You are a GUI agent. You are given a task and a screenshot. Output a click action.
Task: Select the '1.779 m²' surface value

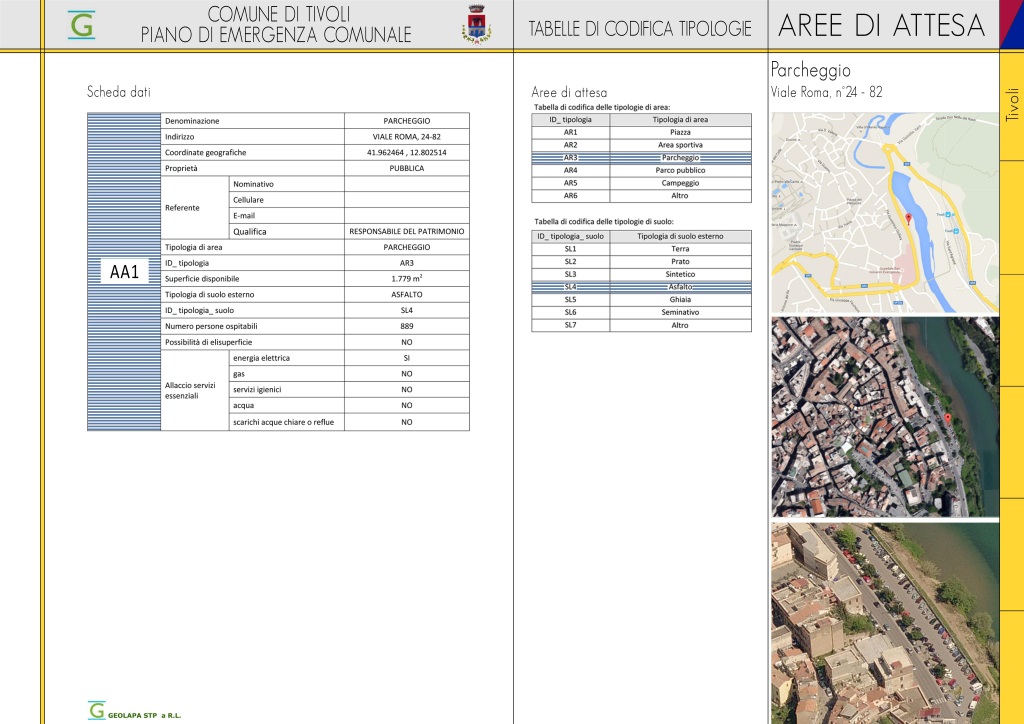407,279
